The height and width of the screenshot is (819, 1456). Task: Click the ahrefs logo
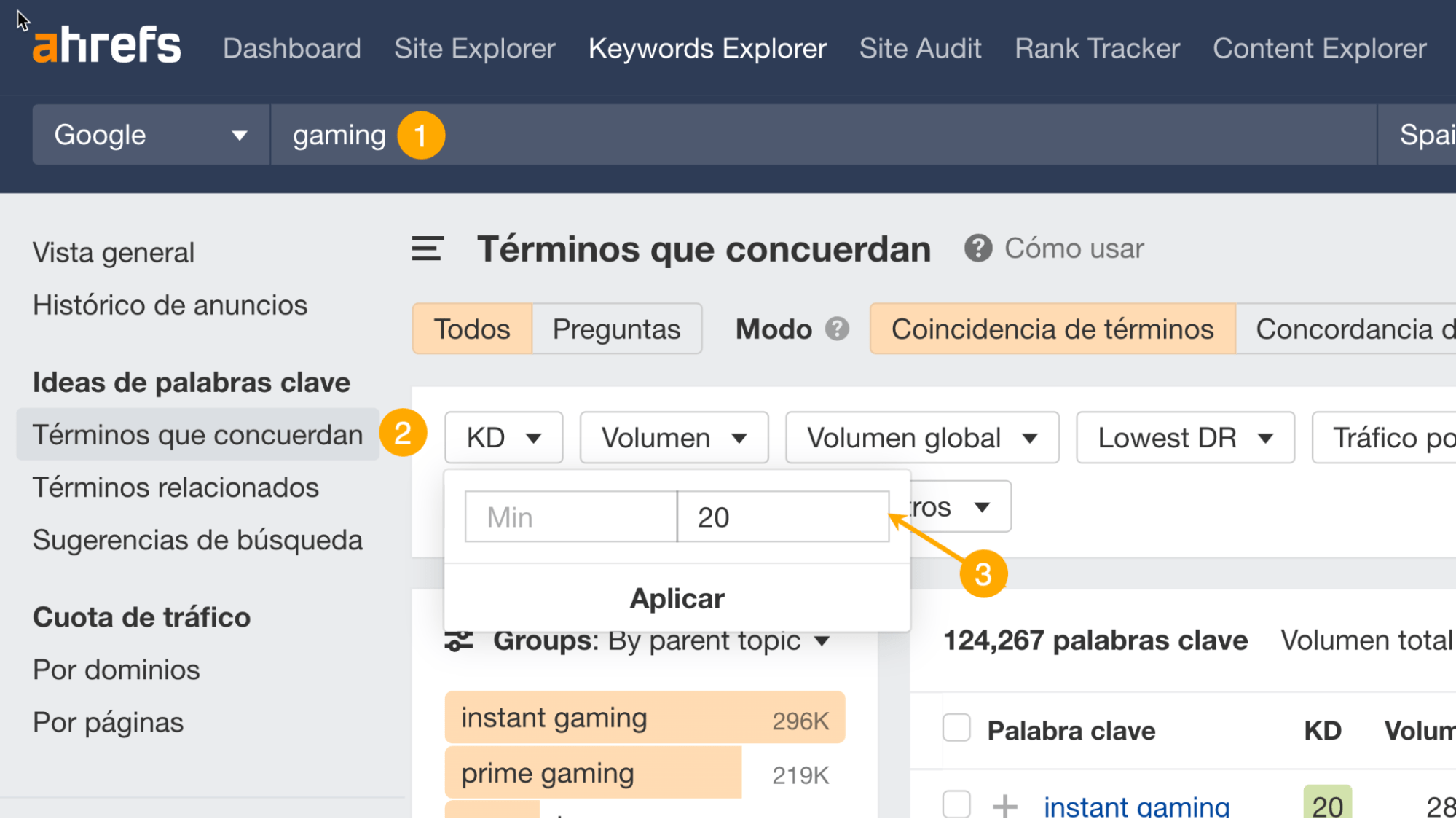coord(106,44)
